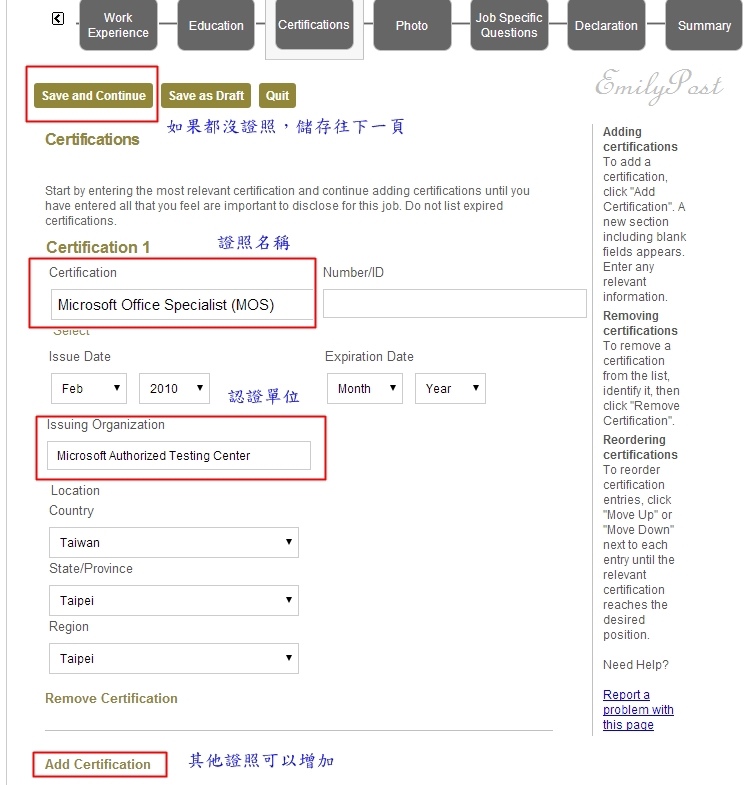
Task: Go to the Education step
Action: click(x=216, y=25)
